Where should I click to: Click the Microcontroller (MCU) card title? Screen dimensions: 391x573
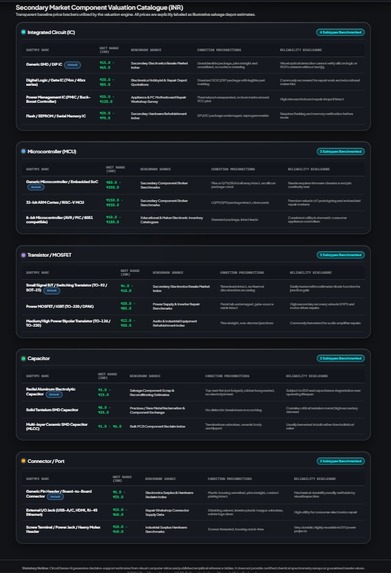[52, 151]
